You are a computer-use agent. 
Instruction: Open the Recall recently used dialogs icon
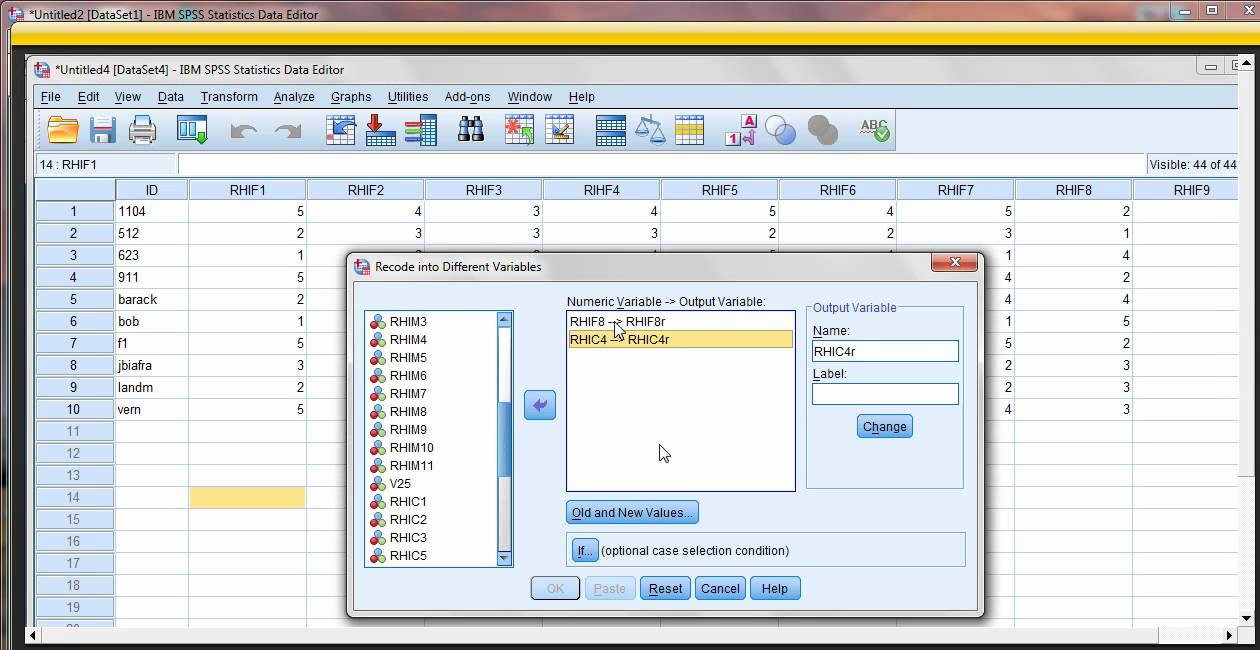192,130
